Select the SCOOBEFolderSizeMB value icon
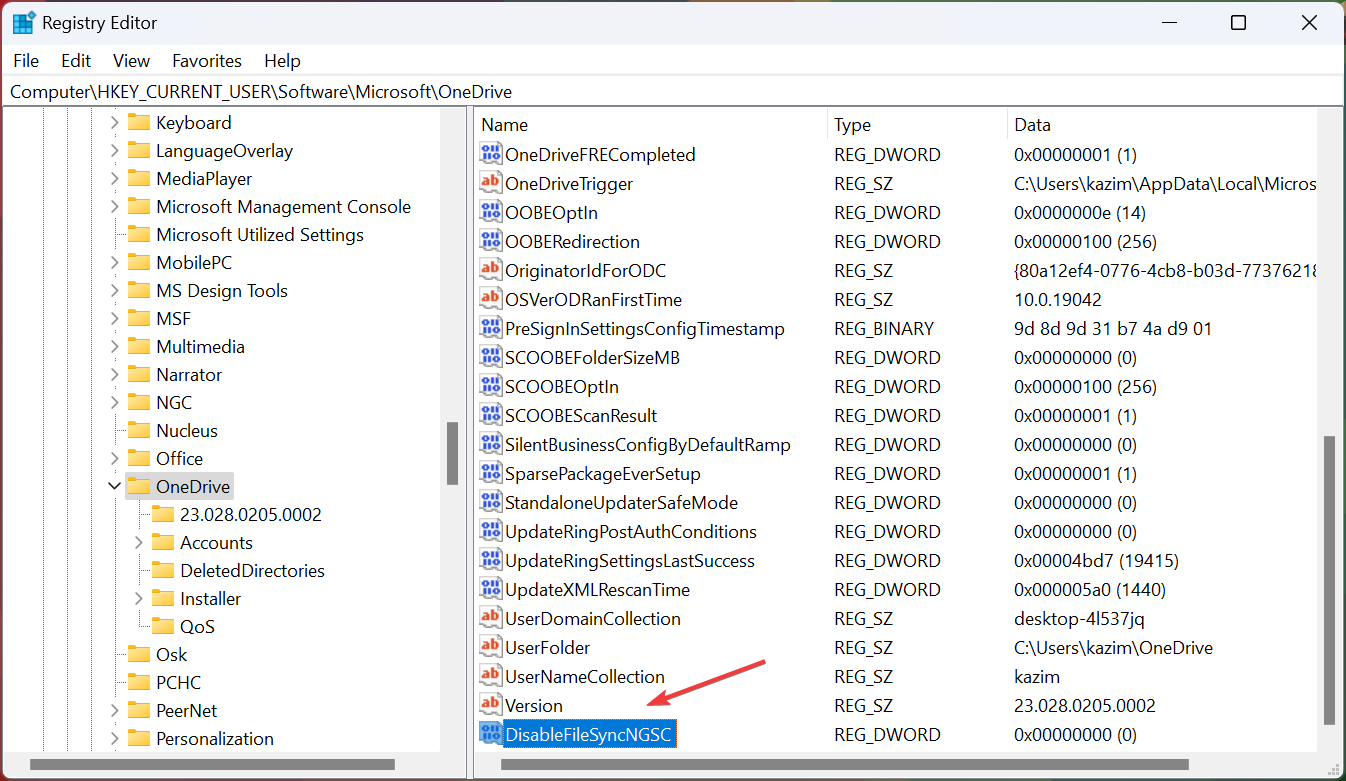This screenshot has height=781, width=1346. 490,357
